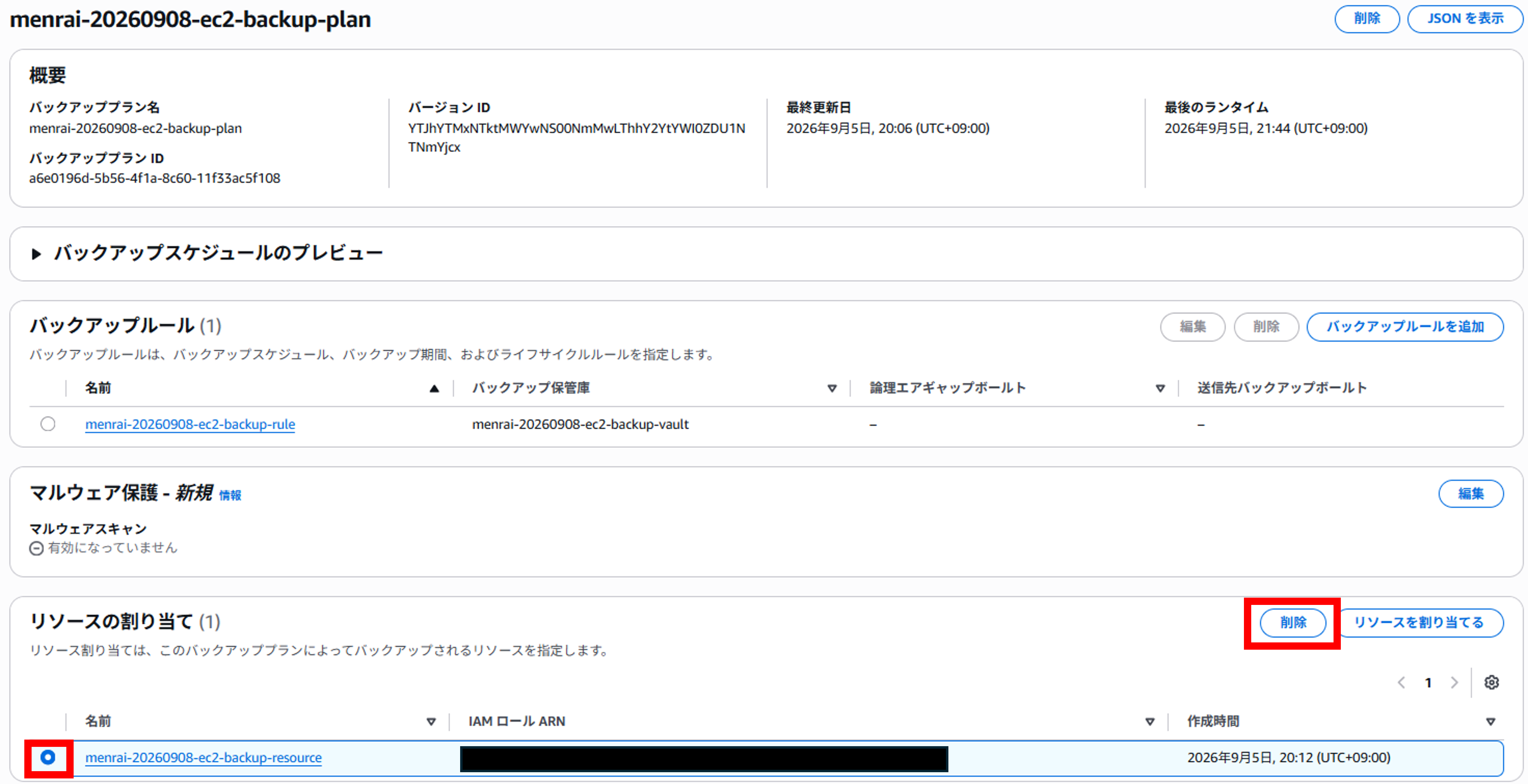Sort by IAM ロール ARN column arrow
Screen dimensions: 1528x784
(1149, 721)
